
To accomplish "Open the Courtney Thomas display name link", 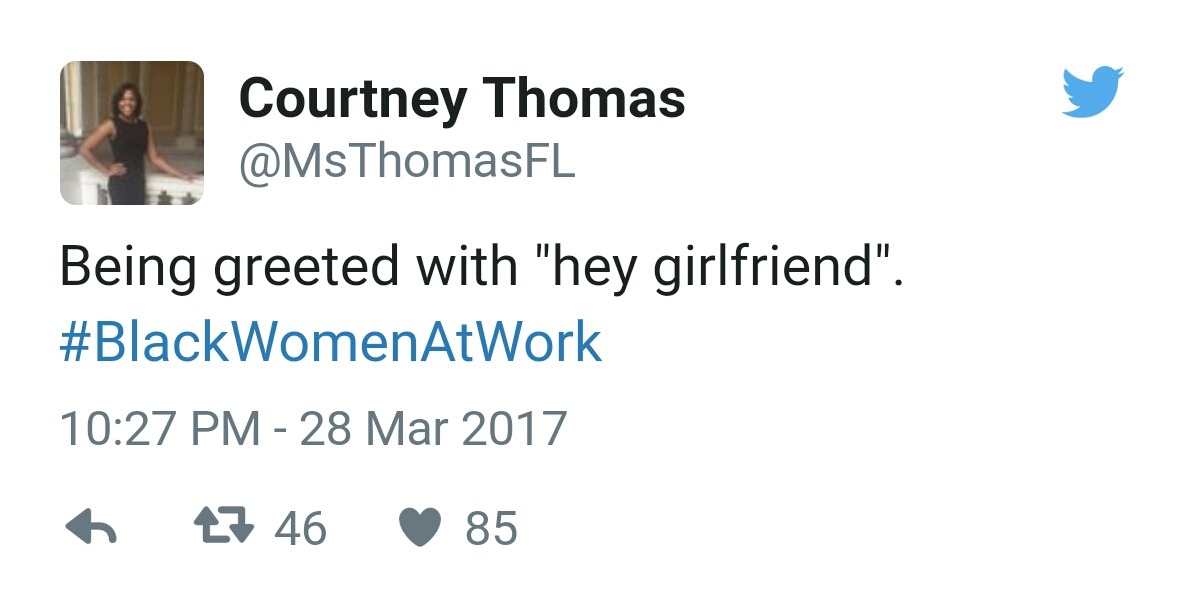I will [x=462, y=99].
